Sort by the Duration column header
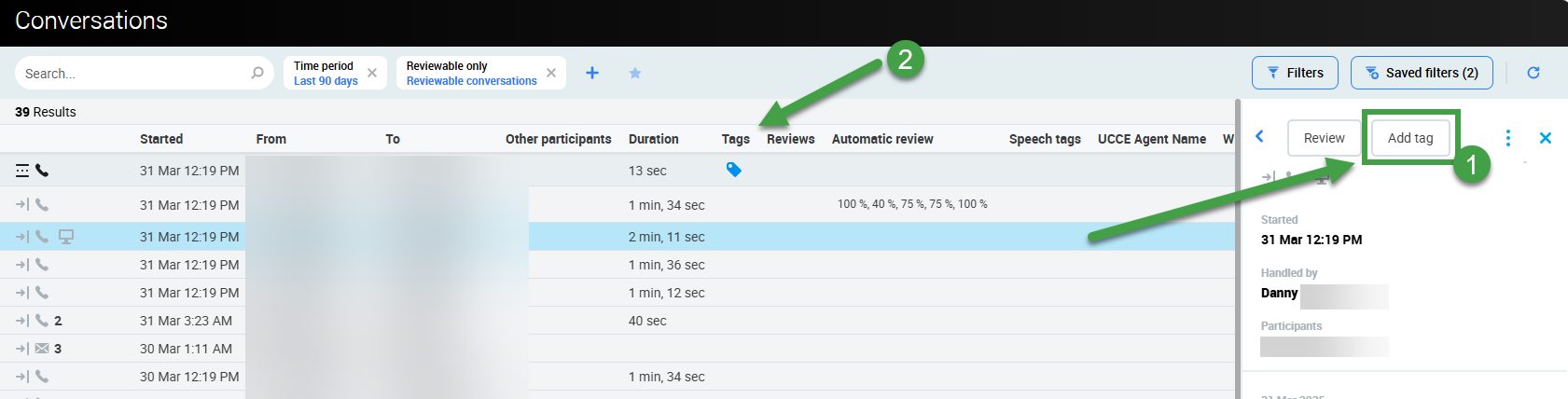The width and height of the screenshot is (1568, 399). point(653,139)
